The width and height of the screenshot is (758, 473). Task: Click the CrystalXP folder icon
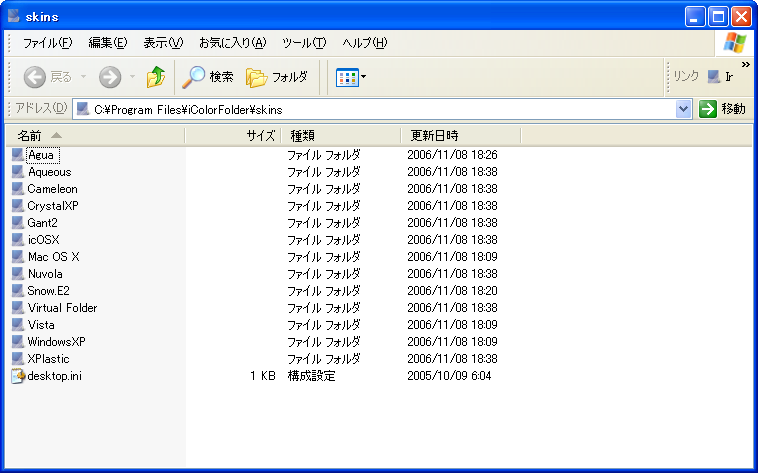point(18,206)
